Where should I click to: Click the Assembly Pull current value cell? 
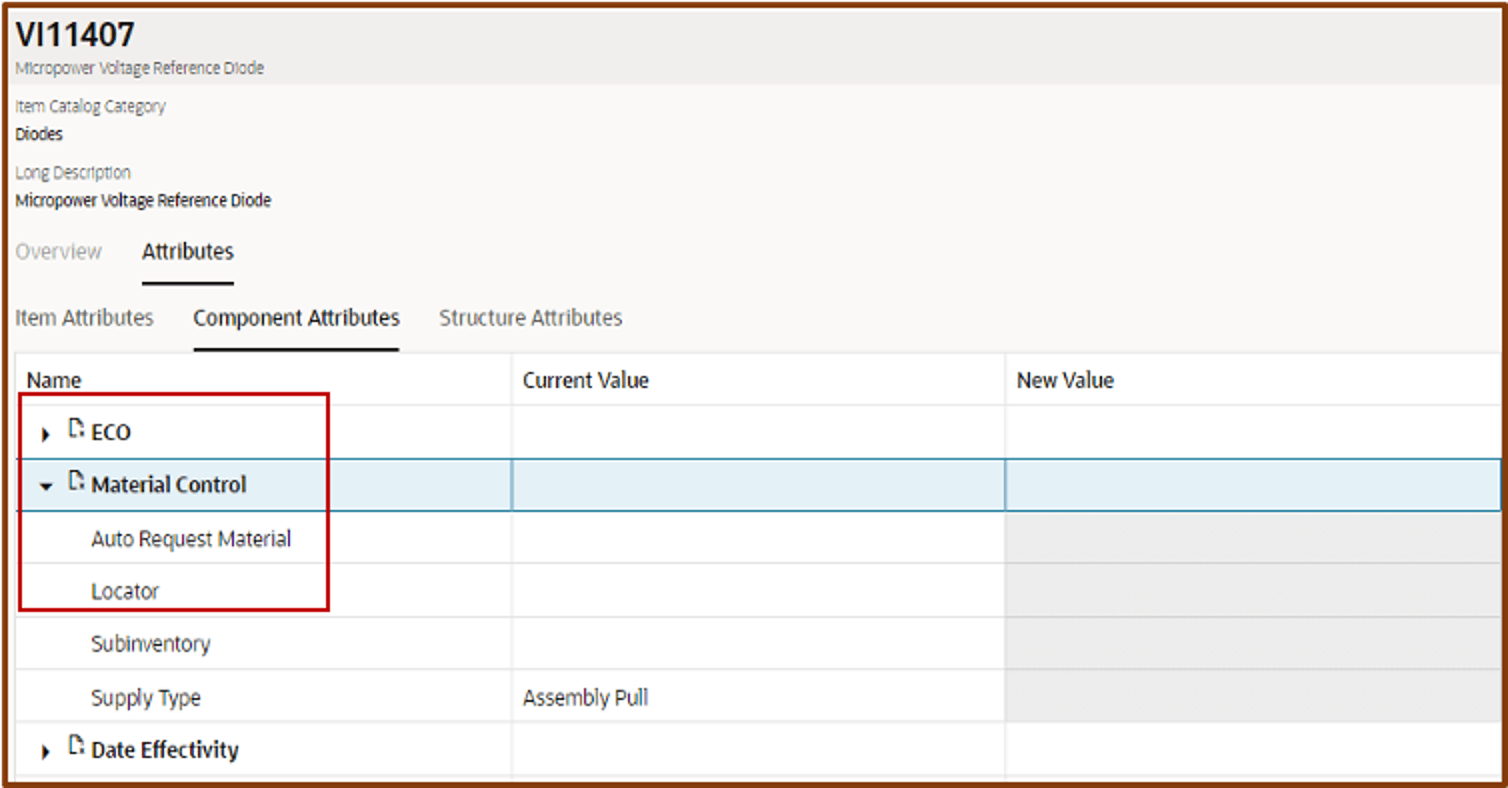[585, 697]
